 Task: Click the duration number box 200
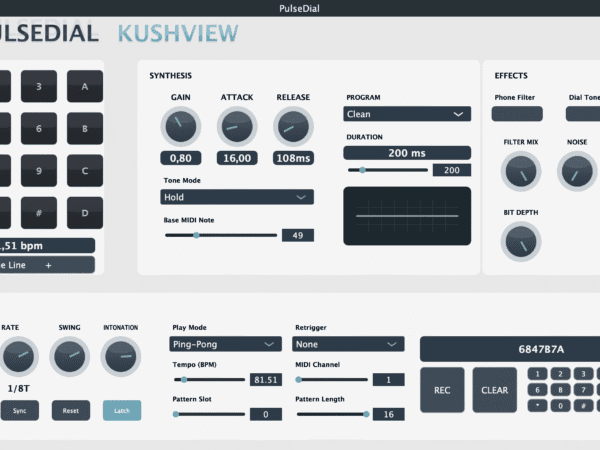click(452, 170)
